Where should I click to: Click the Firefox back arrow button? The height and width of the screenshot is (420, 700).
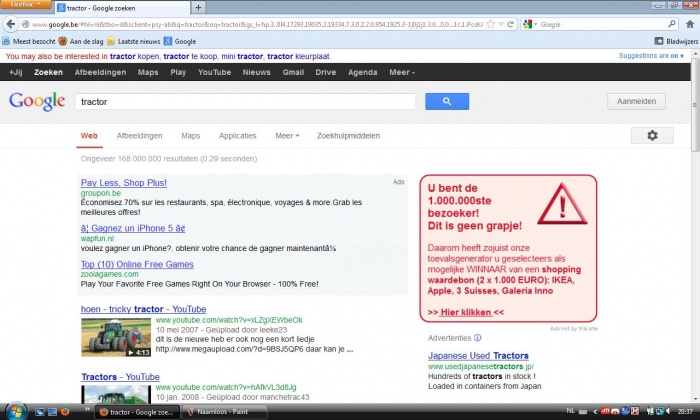(x=11, y=24)
